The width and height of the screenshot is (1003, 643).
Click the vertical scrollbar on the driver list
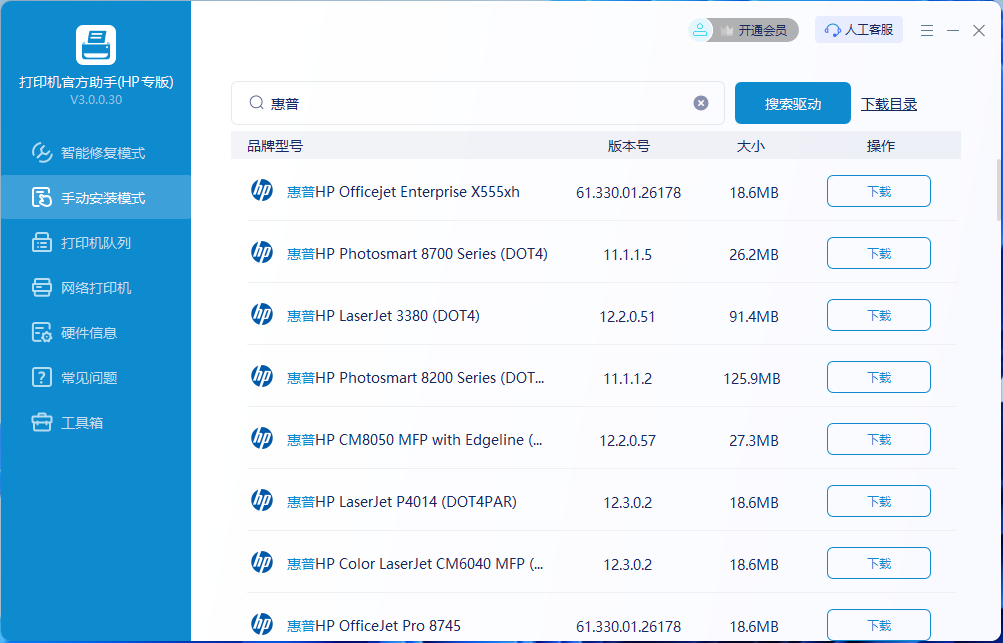coord(998,190)
